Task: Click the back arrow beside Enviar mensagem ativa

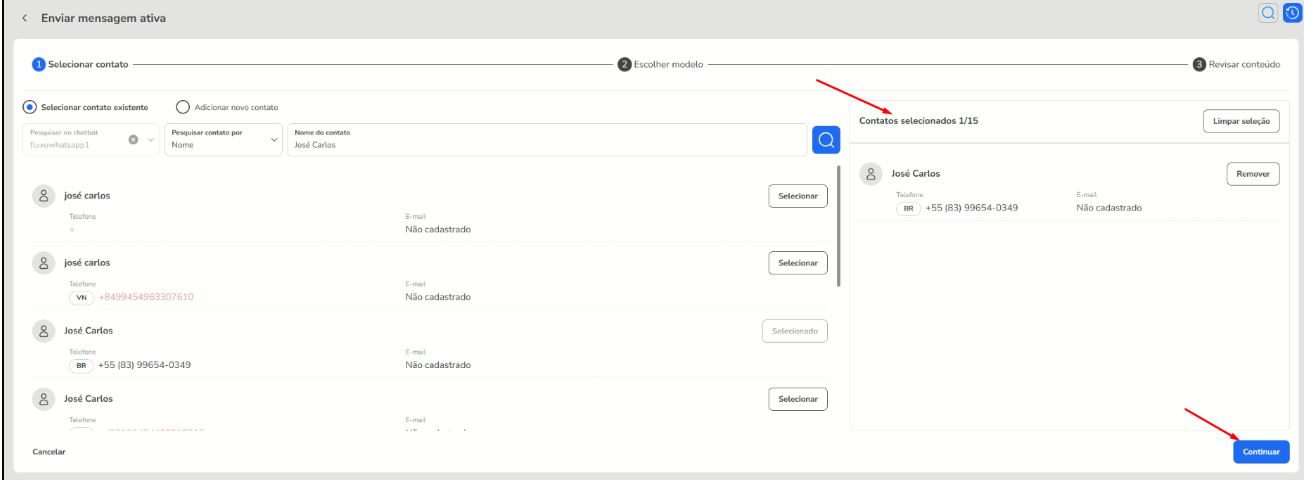Action: tap(25, 19)
